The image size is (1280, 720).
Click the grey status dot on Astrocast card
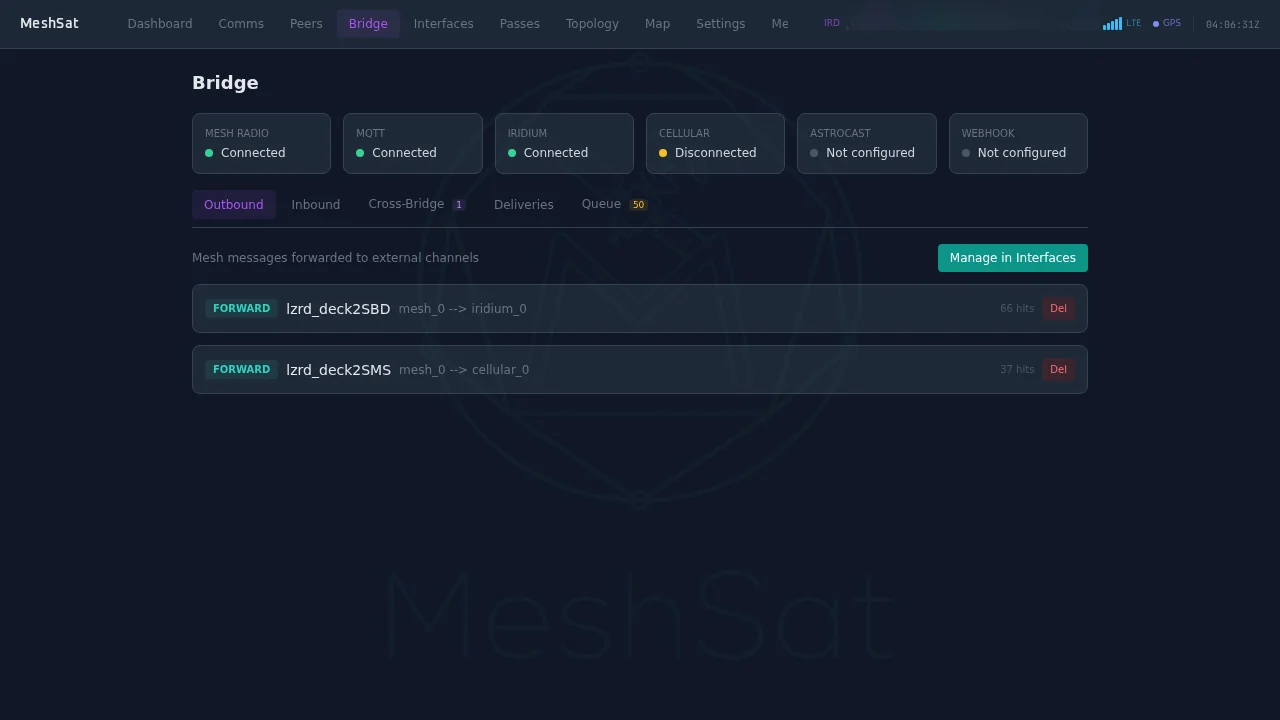point(814,152)
